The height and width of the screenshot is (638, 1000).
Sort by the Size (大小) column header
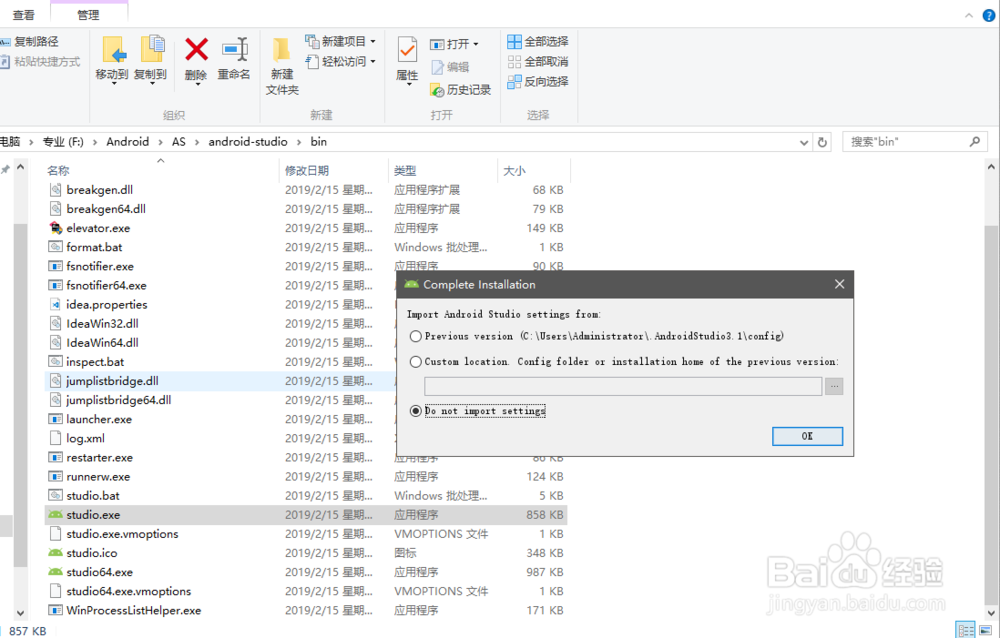coord(514,170)
